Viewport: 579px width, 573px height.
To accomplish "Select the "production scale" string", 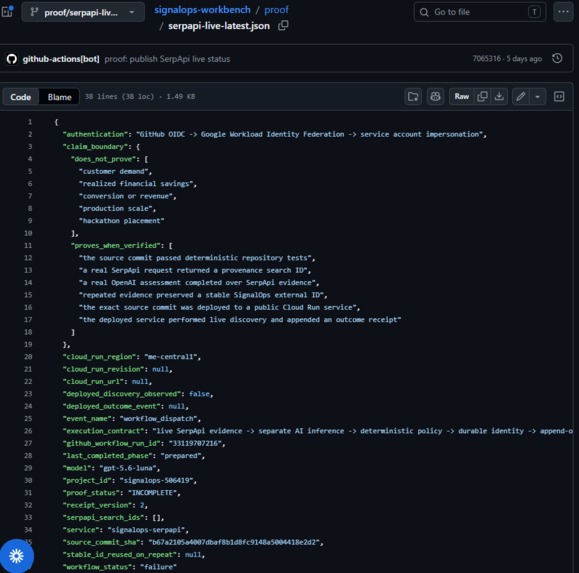I will coord(116,209).
